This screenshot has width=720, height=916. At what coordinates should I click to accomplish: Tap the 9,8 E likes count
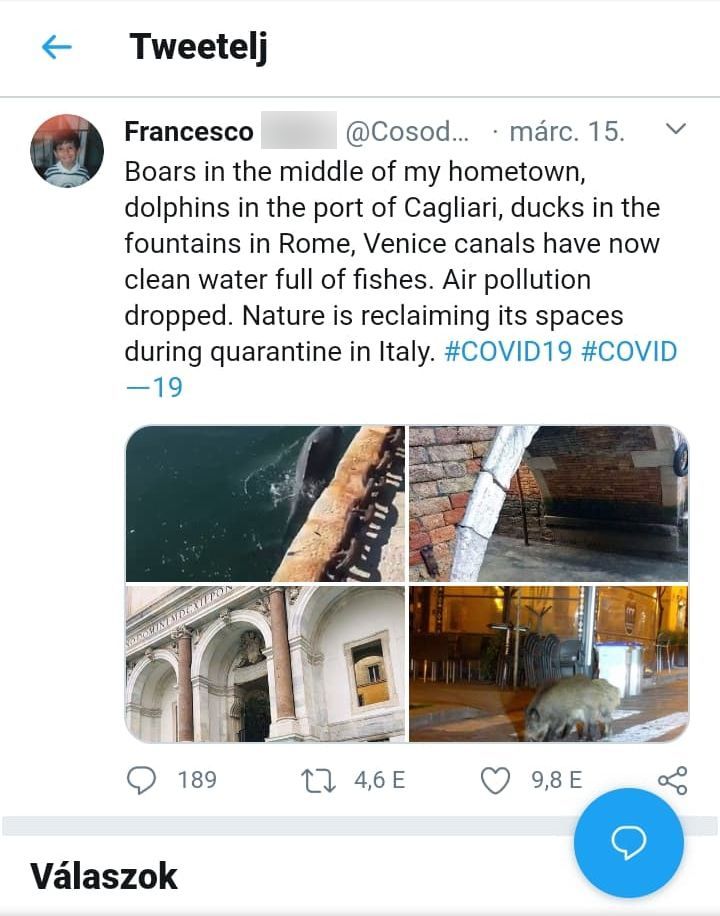pyautogui.click(x=557, y=780)
